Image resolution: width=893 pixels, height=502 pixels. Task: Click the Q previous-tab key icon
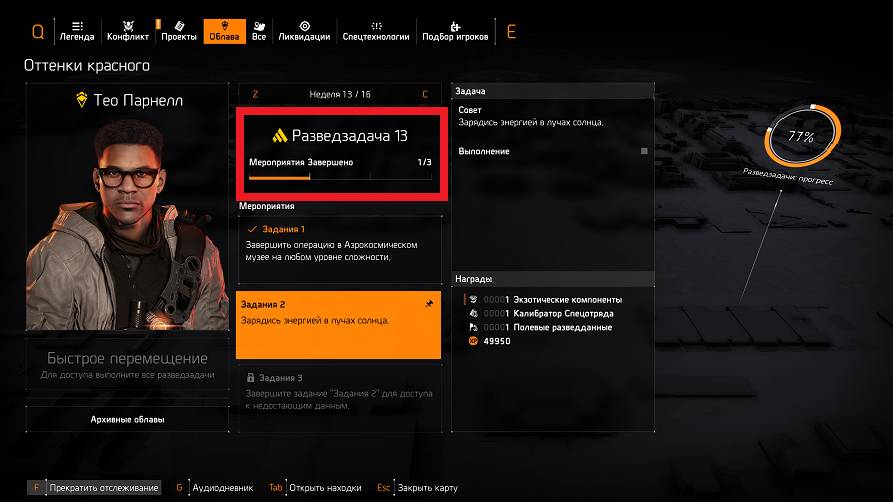[x=38, y=32]
